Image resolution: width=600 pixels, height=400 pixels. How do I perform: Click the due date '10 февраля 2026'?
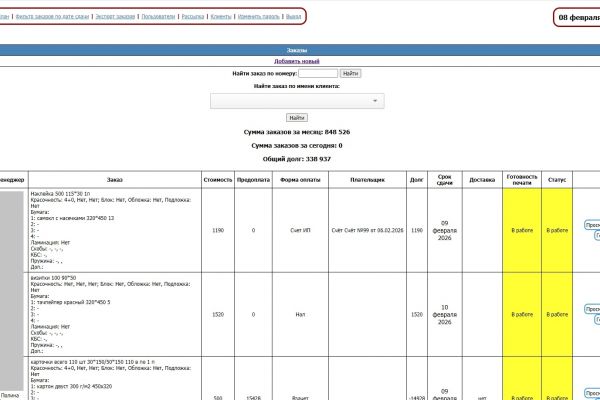tap(445, 315)
